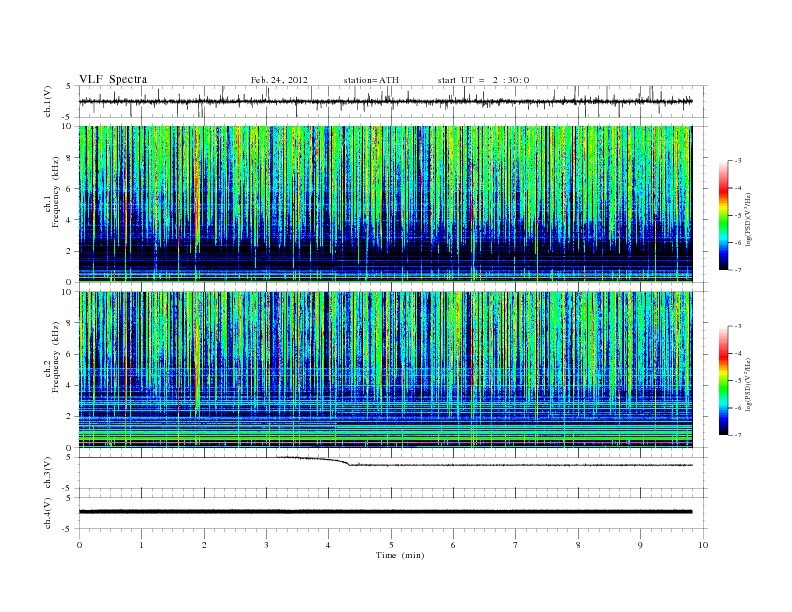Click the "ch.1(V)" waveform axis label
The width and height of the screenshot is (792, 612).
[48, 102]
